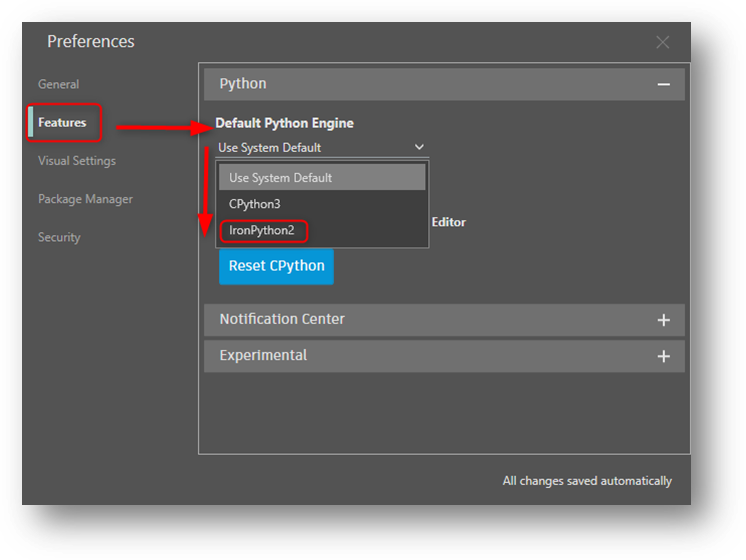This screenshot has width=746, height=560.
Task: Select the Features tab in sidebar
Action: (62, 123)
